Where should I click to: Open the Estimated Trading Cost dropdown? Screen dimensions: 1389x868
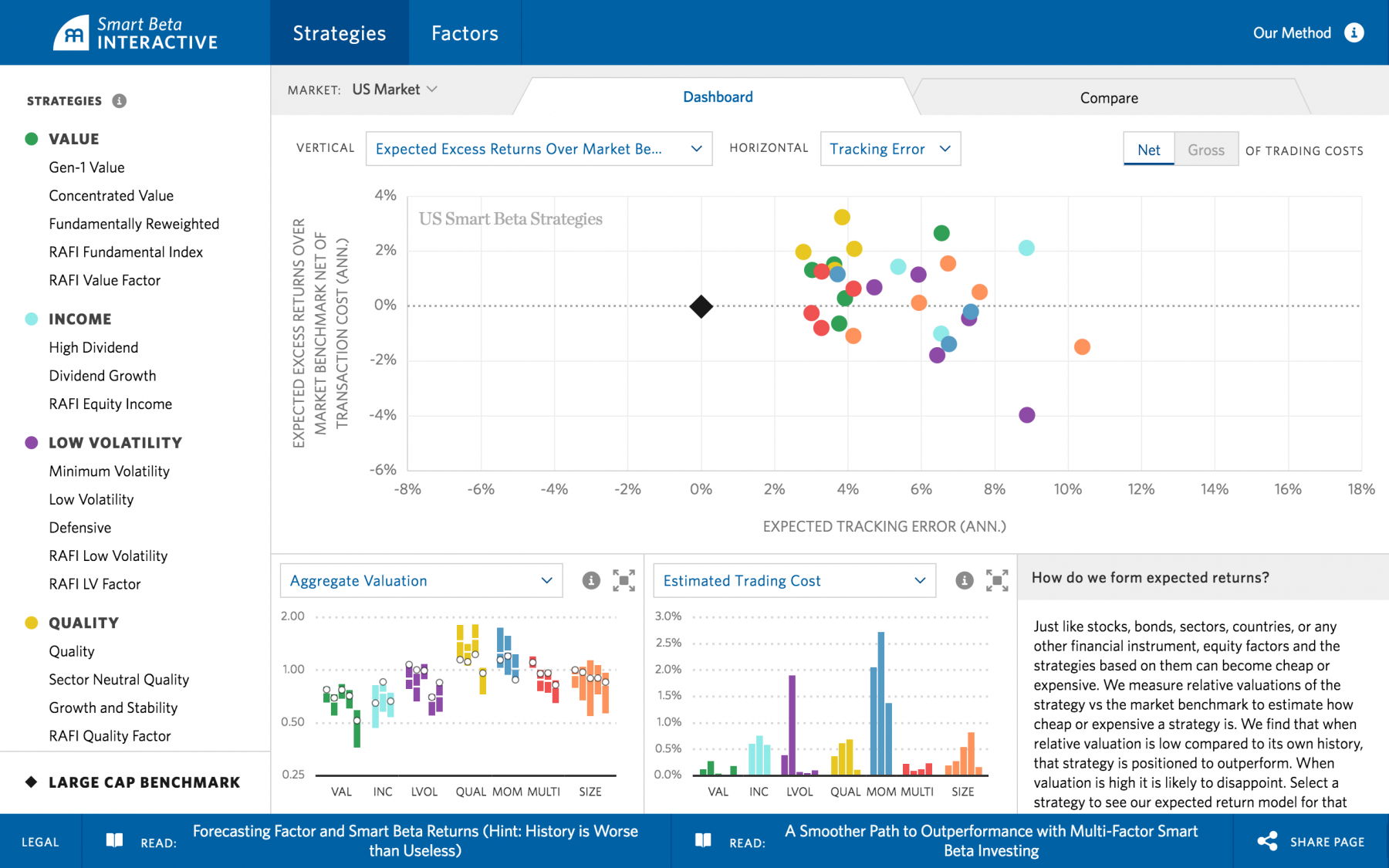point(795,580)
